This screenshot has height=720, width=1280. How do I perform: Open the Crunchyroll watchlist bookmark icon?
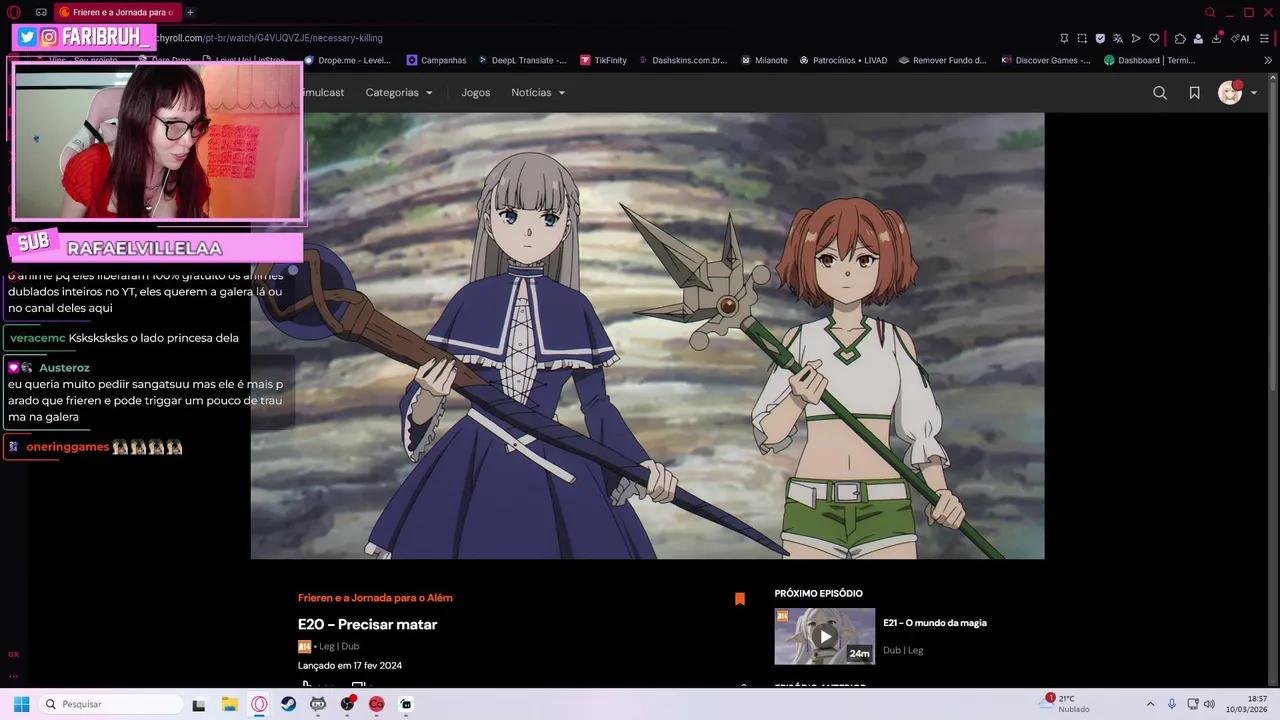pos(1194,93)
